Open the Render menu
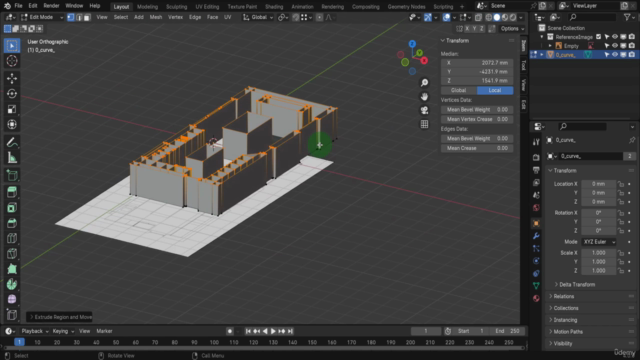This screenshot has width=640, height=360. coord(51,6)
